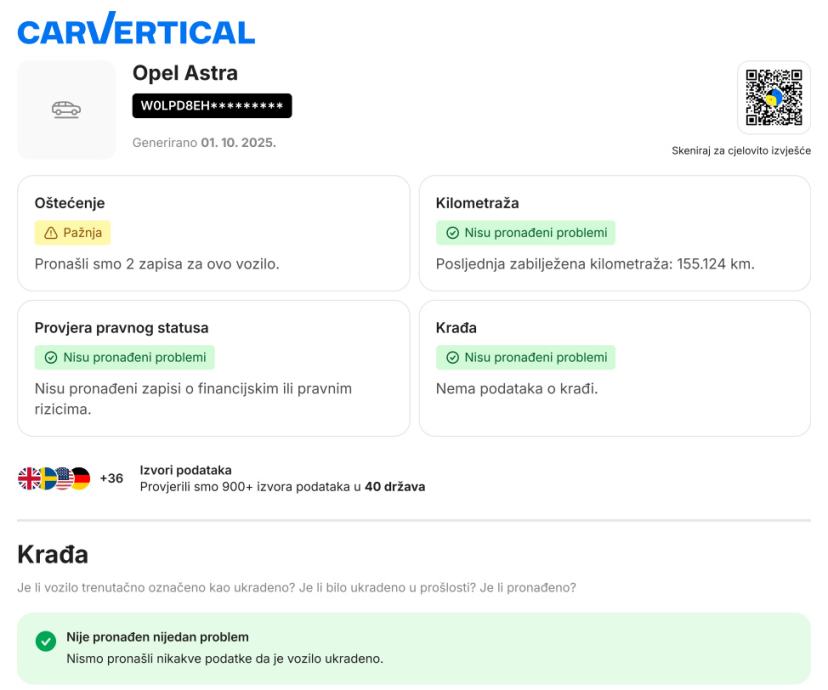Image resolution: width=828 pixels, height=690 pixels.
Task: Click the check icon under Provjera pravnog statusa
Action: click(49, 357)
